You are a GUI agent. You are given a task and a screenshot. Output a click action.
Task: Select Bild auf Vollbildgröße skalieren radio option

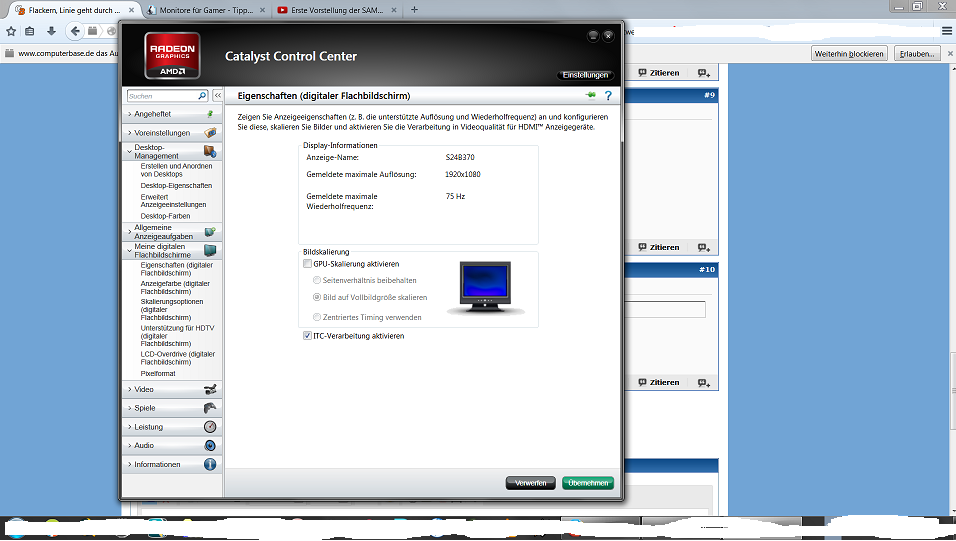[x=317, y=298]
